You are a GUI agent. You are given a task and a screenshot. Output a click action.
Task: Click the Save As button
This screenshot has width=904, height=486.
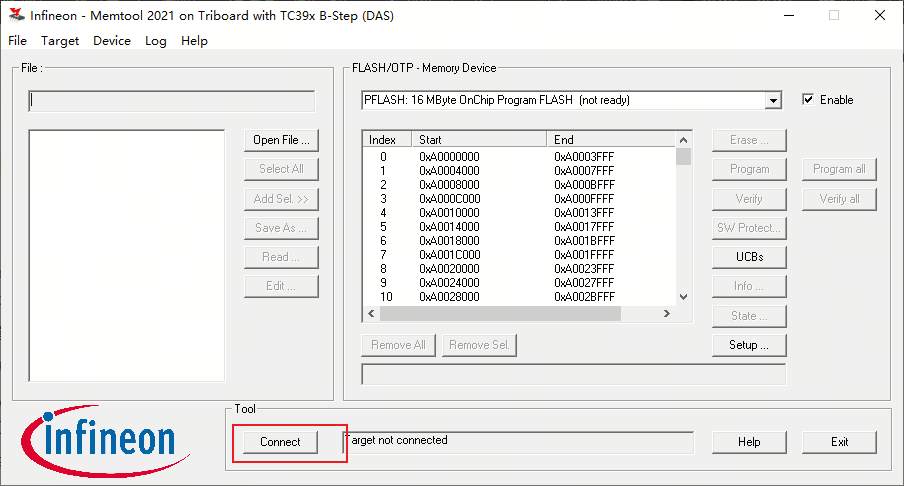(281, 228)
